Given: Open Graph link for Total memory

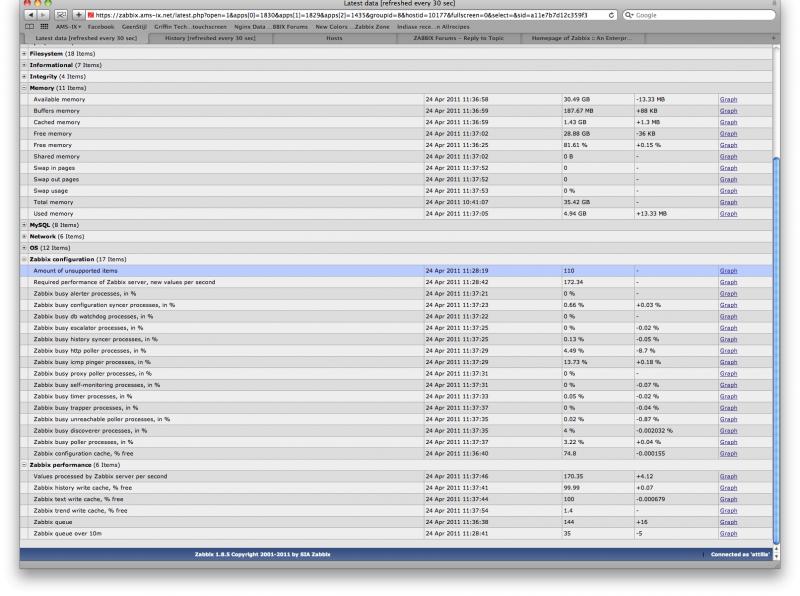Looking at the screenshot, I should [x=728, y=202].
